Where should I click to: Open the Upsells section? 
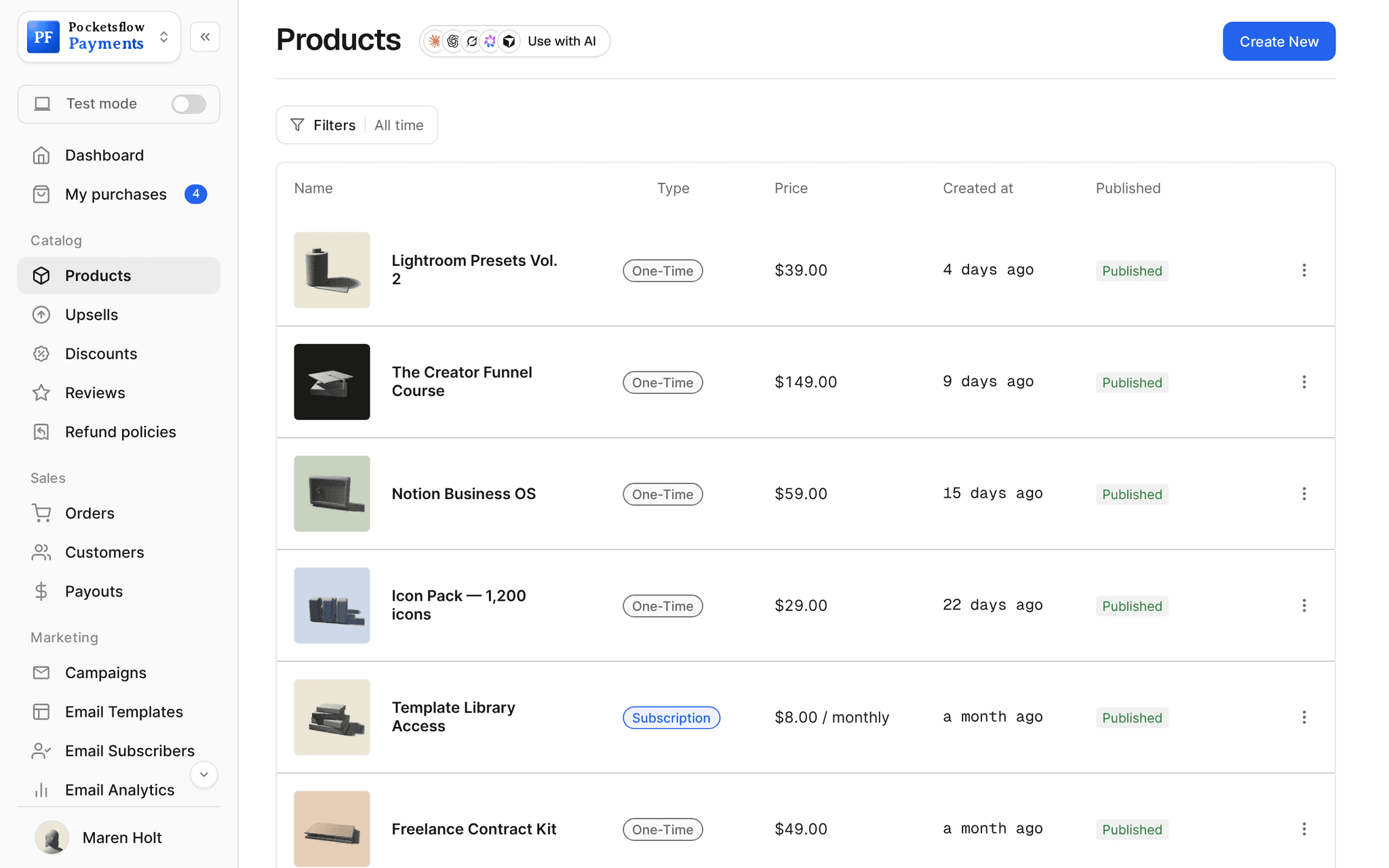click(x=119, y=315)
